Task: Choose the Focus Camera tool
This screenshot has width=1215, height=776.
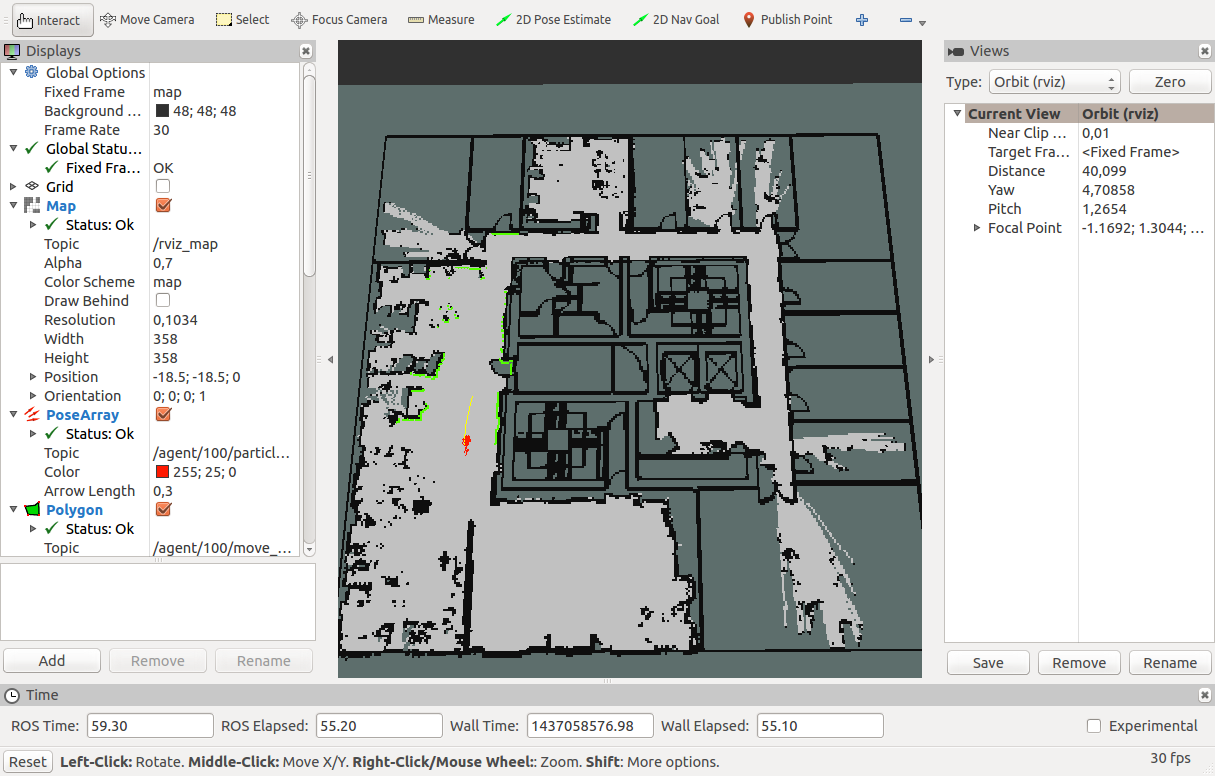Action: coord(339,20)
